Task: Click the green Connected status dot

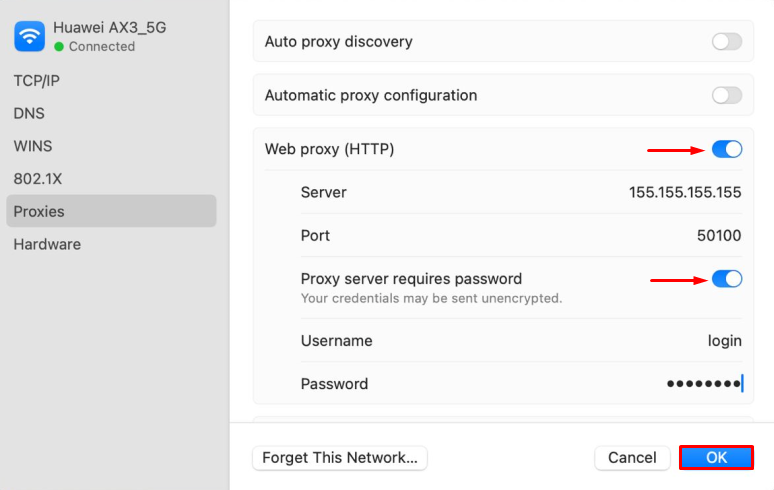Action: [59, 47]
